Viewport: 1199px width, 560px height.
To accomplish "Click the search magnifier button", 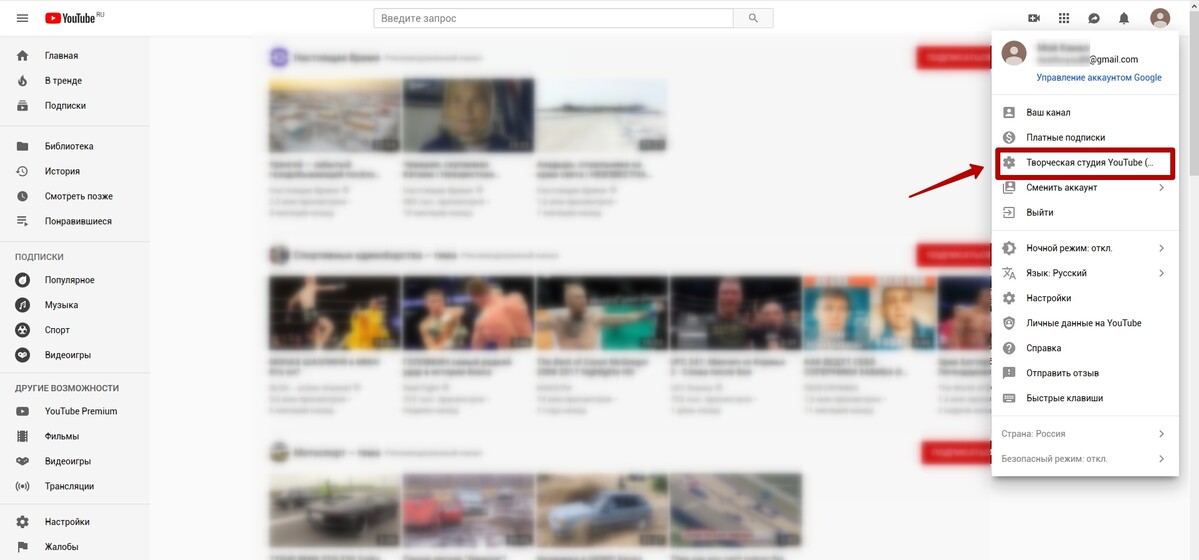I will (x=753, y=18).
